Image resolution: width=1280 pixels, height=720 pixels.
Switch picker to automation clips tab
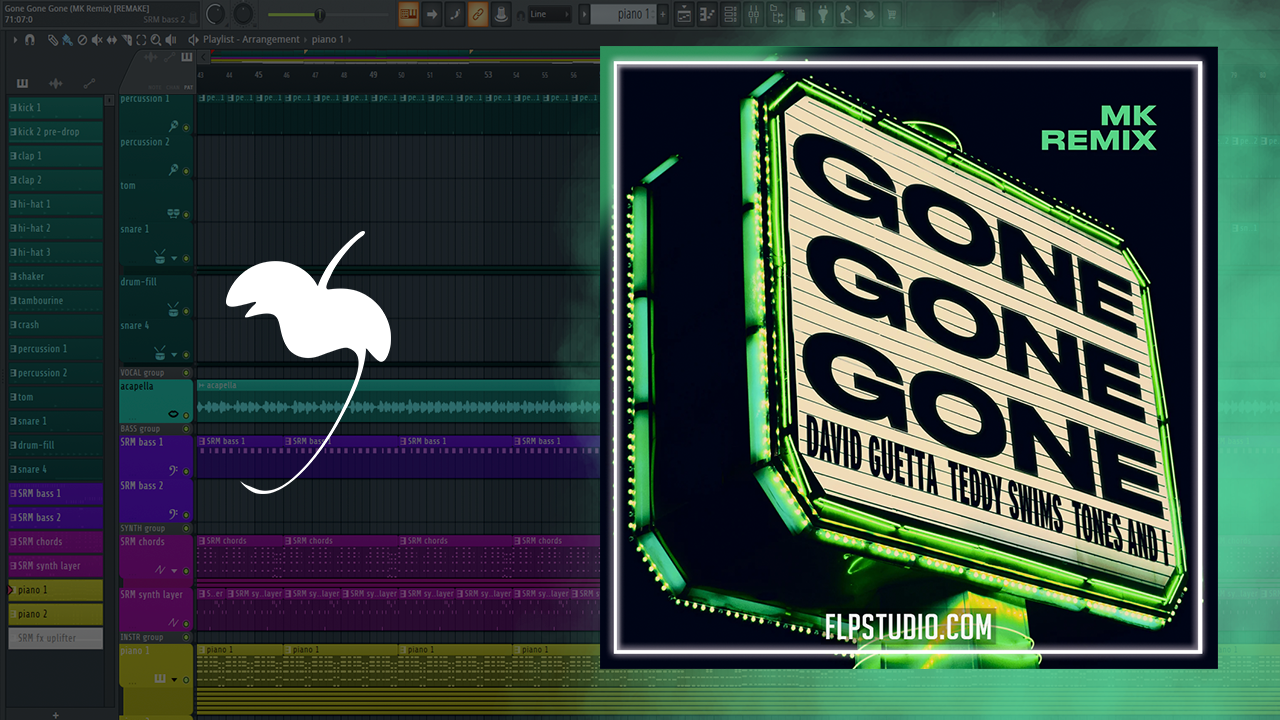pyautogui.click(x=88, y=83)
